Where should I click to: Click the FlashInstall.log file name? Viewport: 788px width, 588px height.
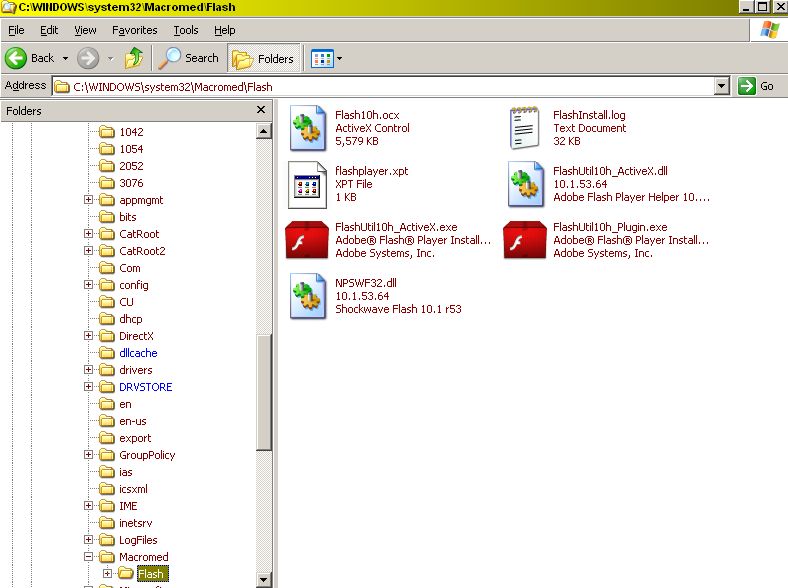(x=589, y=115)
